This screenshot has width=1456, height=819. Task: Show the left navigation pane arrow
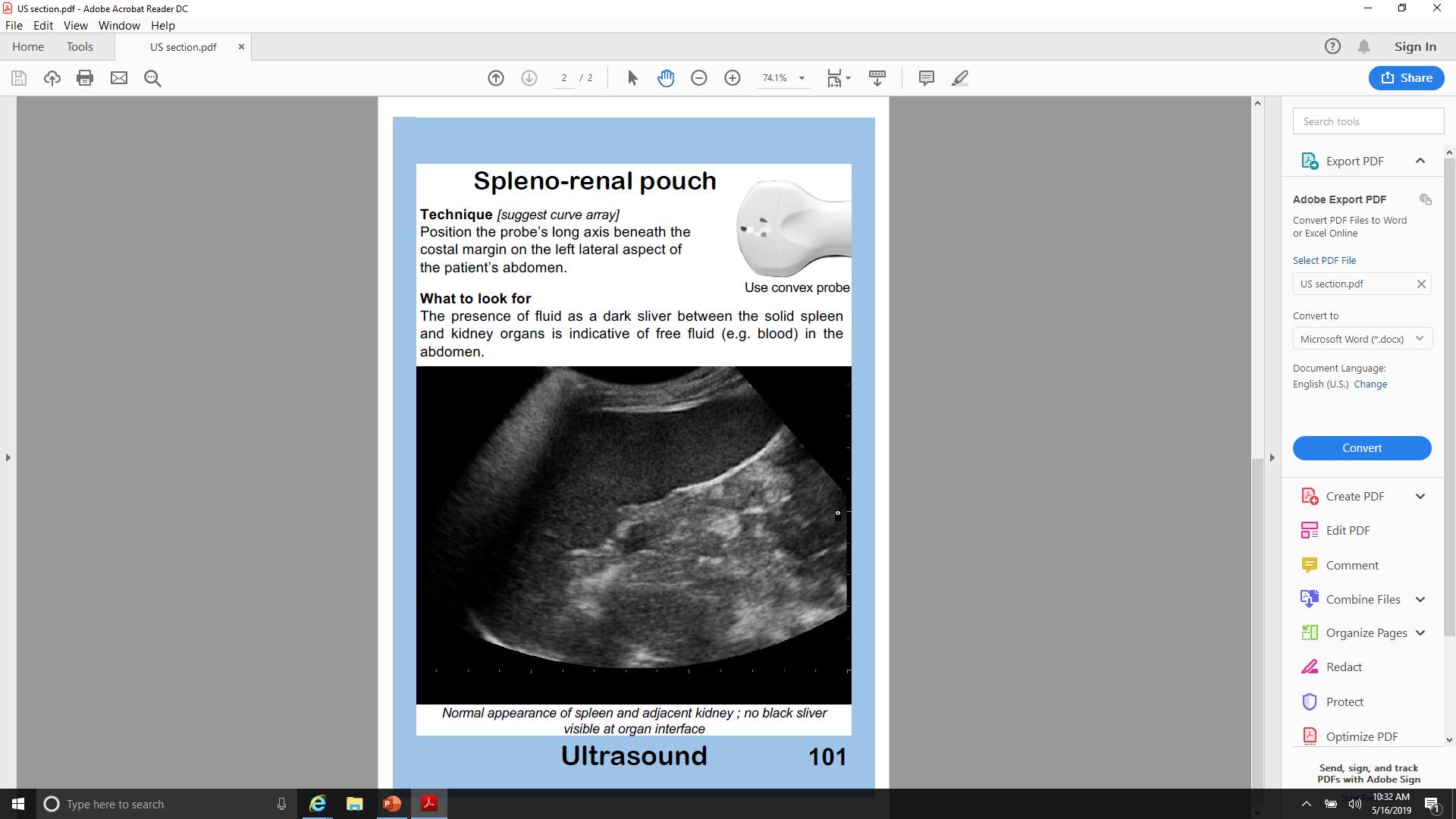(x=8, y=457)
